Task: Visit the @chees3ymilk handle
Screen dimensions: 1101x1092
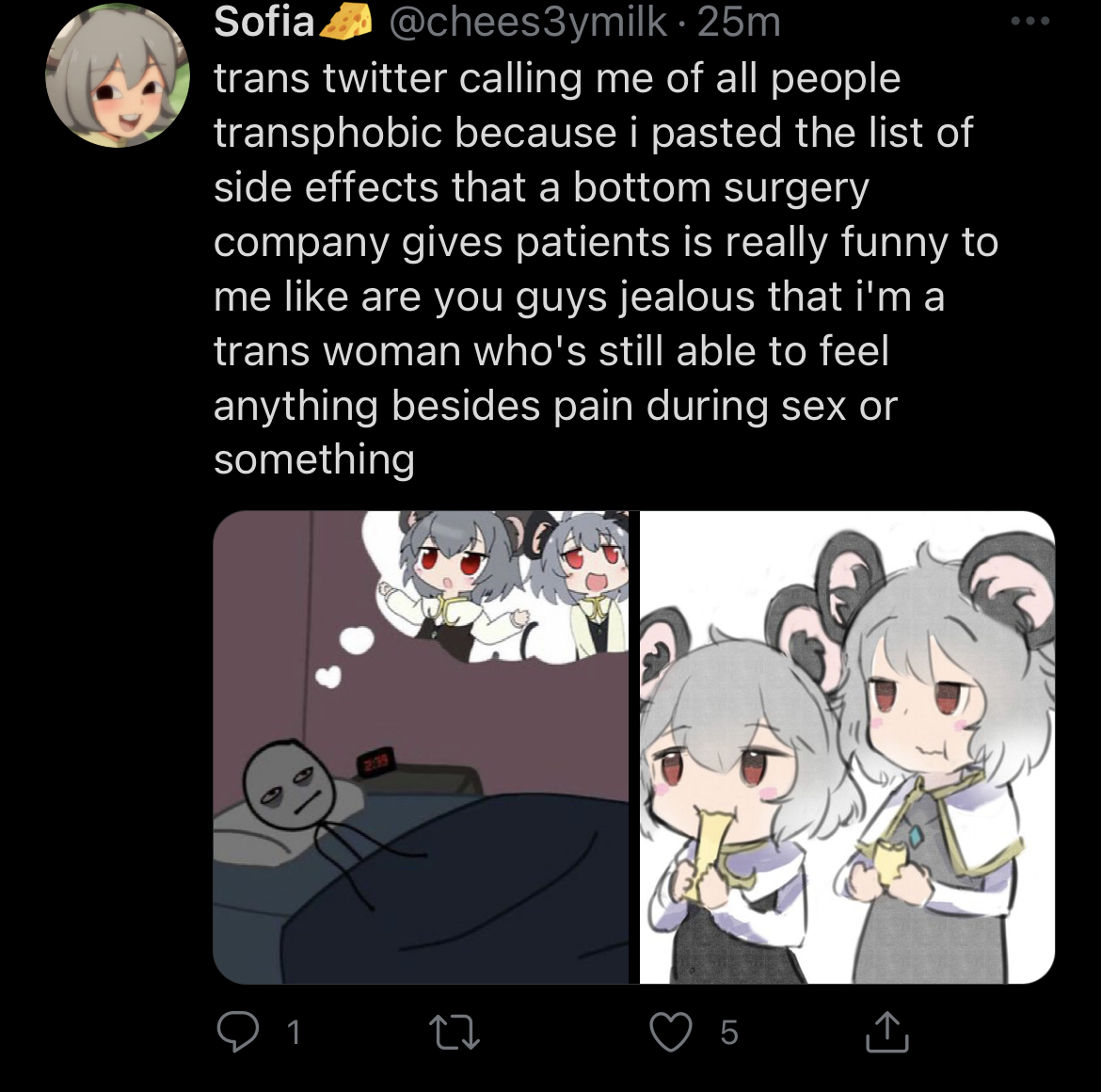Action: 527,22
